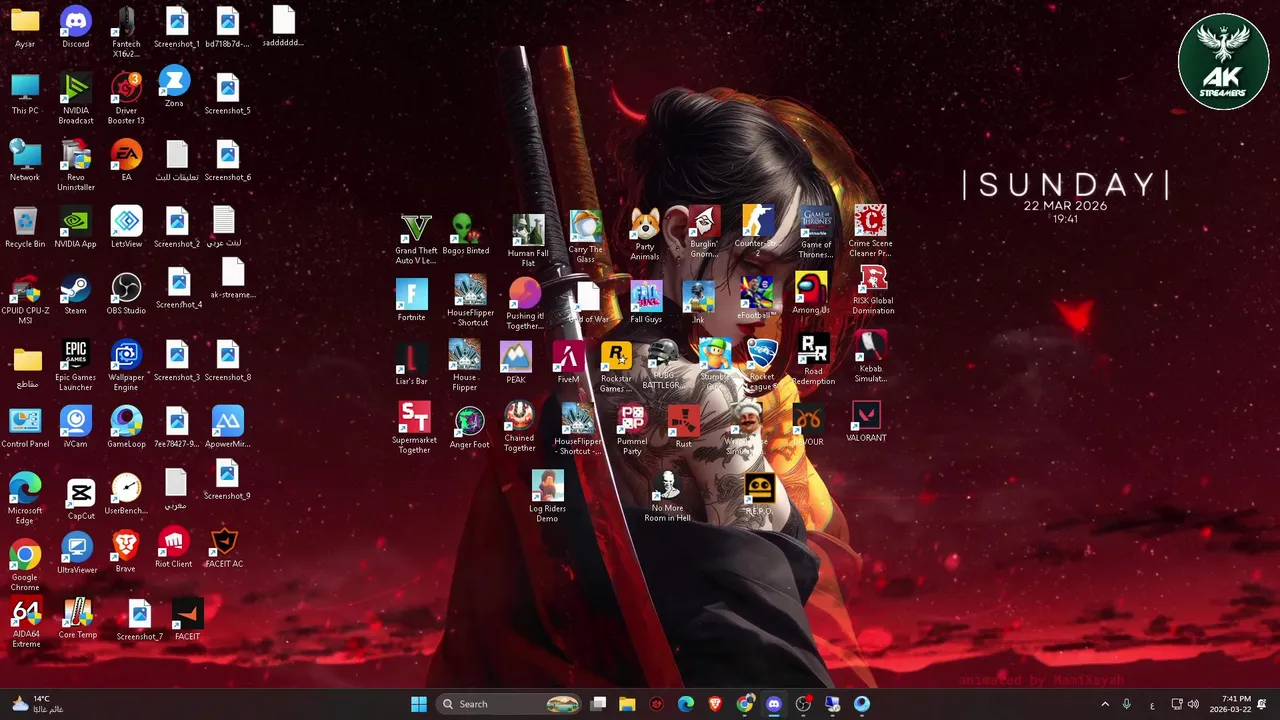
Task: Launch Supermarket Together shortcut
Action: tap(414, 428)
